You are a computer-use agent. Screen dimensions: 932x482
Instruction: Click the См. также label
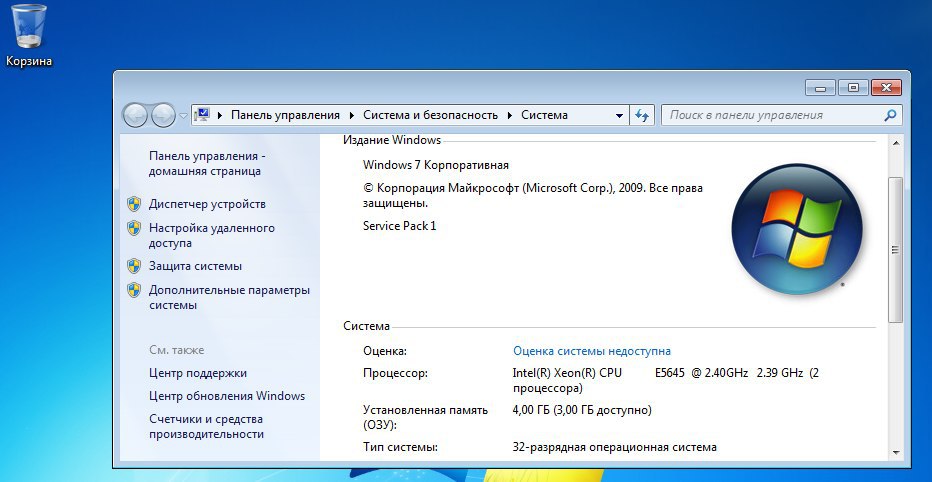point(177,350)
